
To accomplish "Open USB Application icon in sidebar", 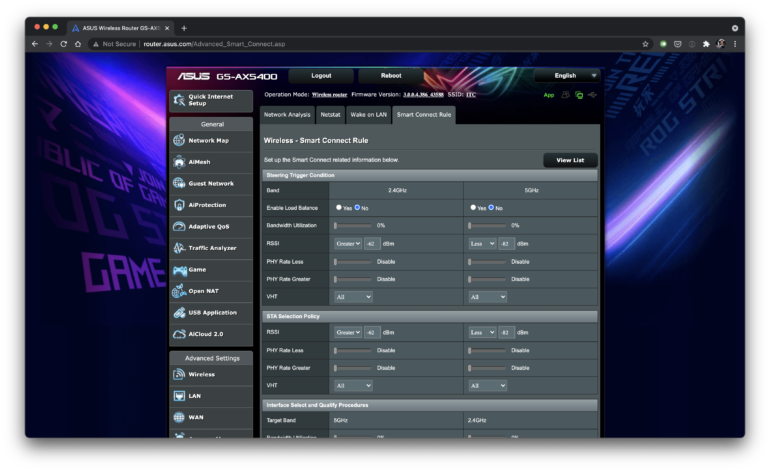I will 180,312.
